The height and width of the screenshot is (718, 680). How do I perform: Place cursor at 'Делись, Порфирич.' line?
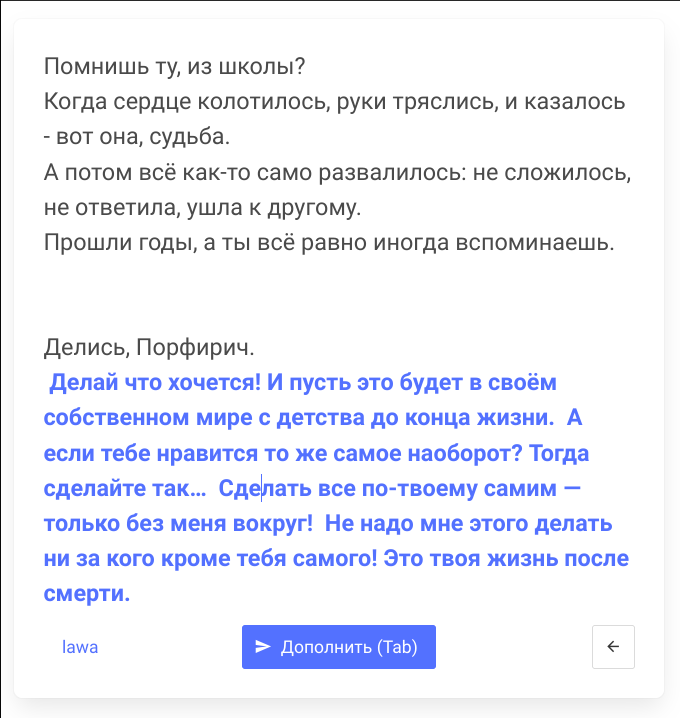[150, 348]
